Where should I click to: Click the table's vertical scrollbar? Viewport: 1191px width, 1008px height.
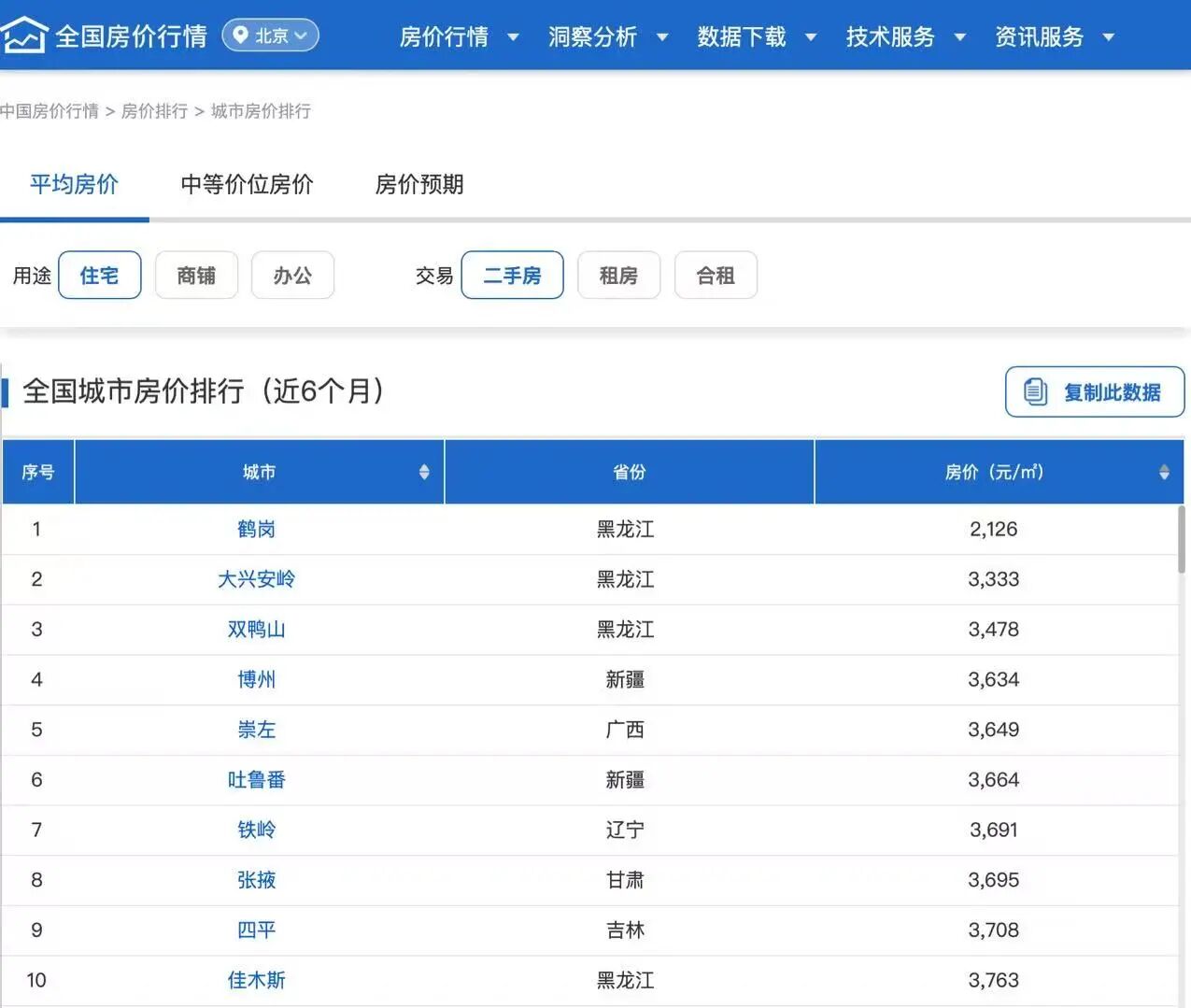click(1182, 542)
